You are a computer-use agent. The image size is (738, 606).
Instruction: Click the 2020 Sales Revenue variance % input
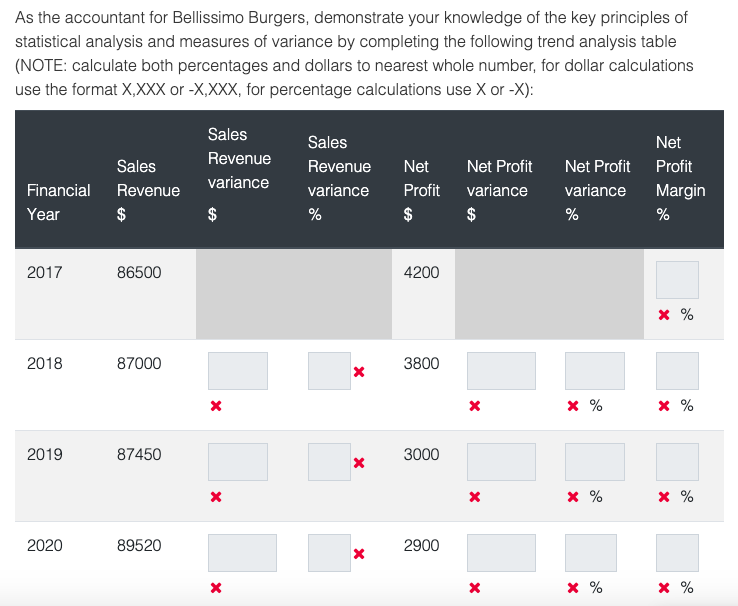[x=329, y=553]
